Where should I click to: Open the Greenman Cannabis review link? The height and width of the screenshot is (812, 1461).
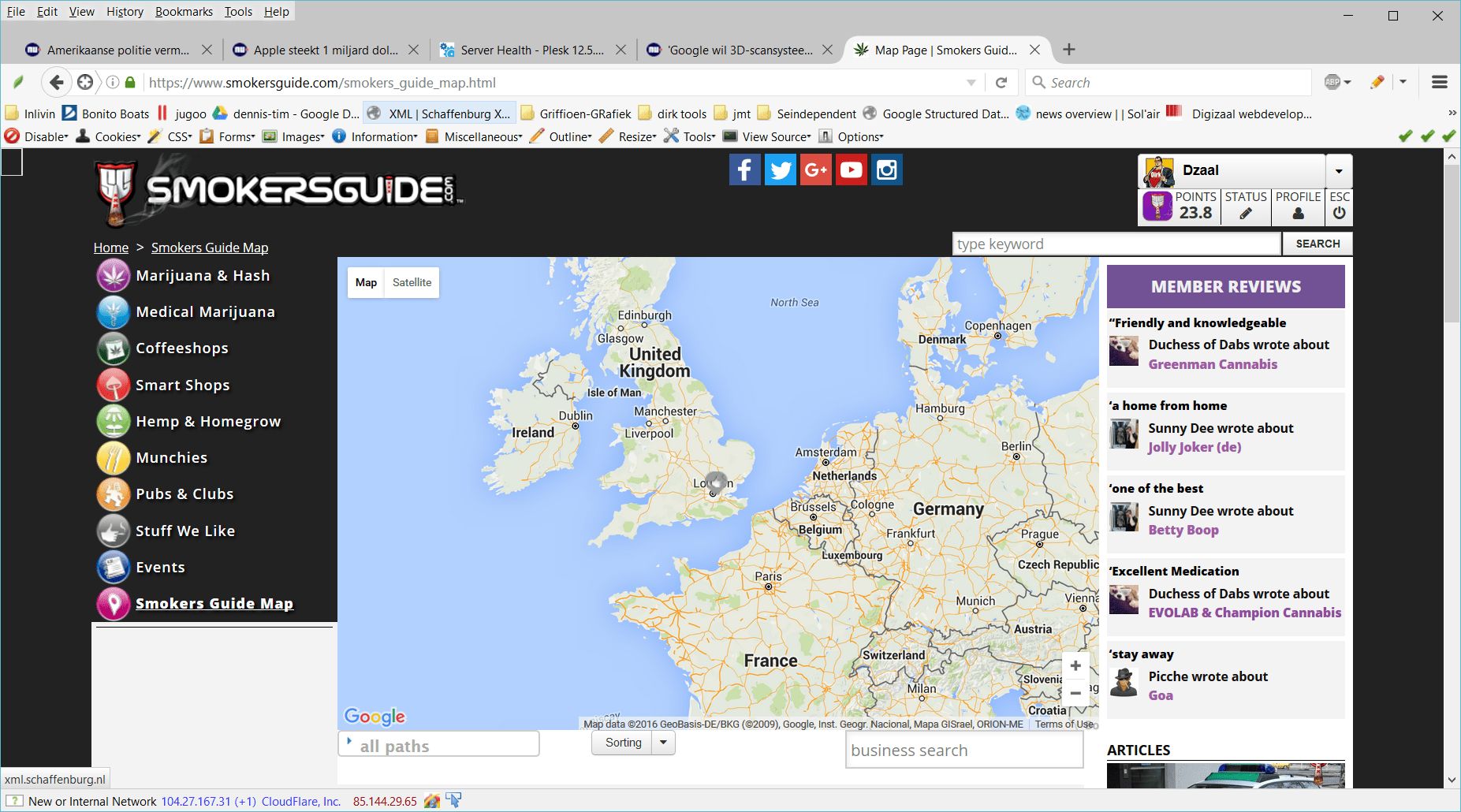point(1213,364)
